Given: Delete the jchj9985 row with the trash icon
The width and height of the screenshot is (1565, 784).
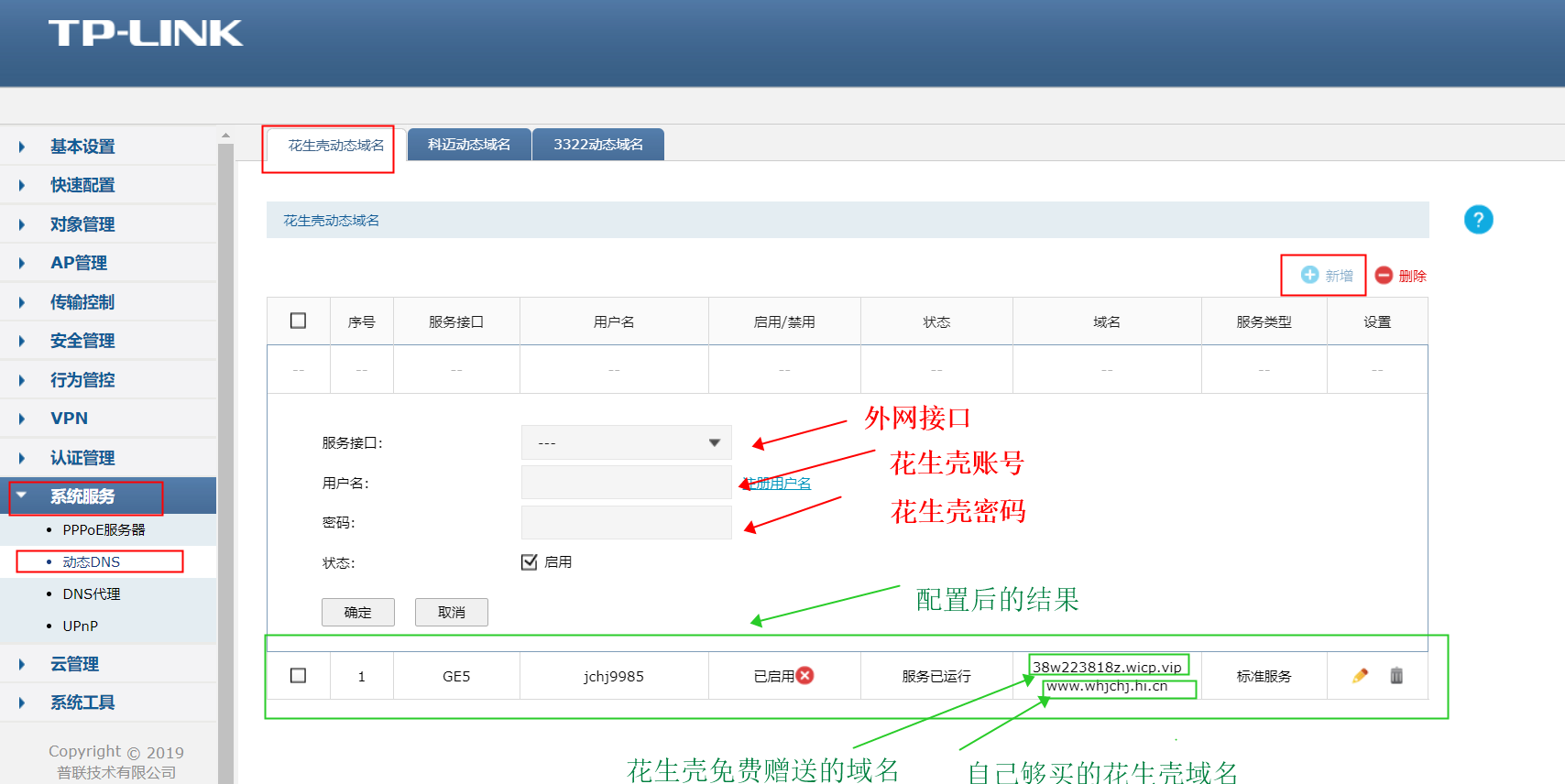Looking at the screenshot, I should tap(1396, 676).
